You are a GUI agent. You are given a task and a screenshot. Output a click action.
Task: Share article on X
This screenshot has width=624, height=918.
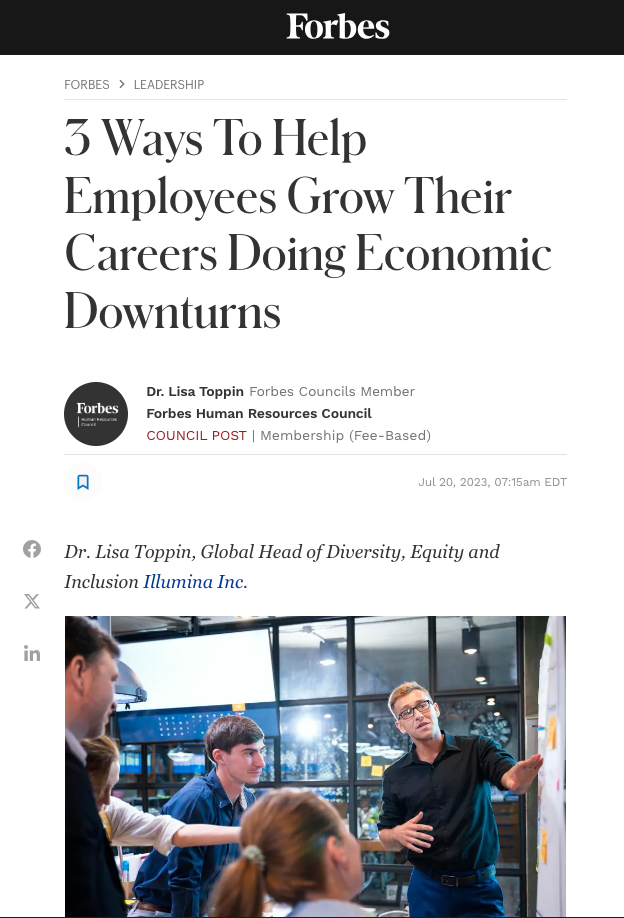tap(32, 601)
